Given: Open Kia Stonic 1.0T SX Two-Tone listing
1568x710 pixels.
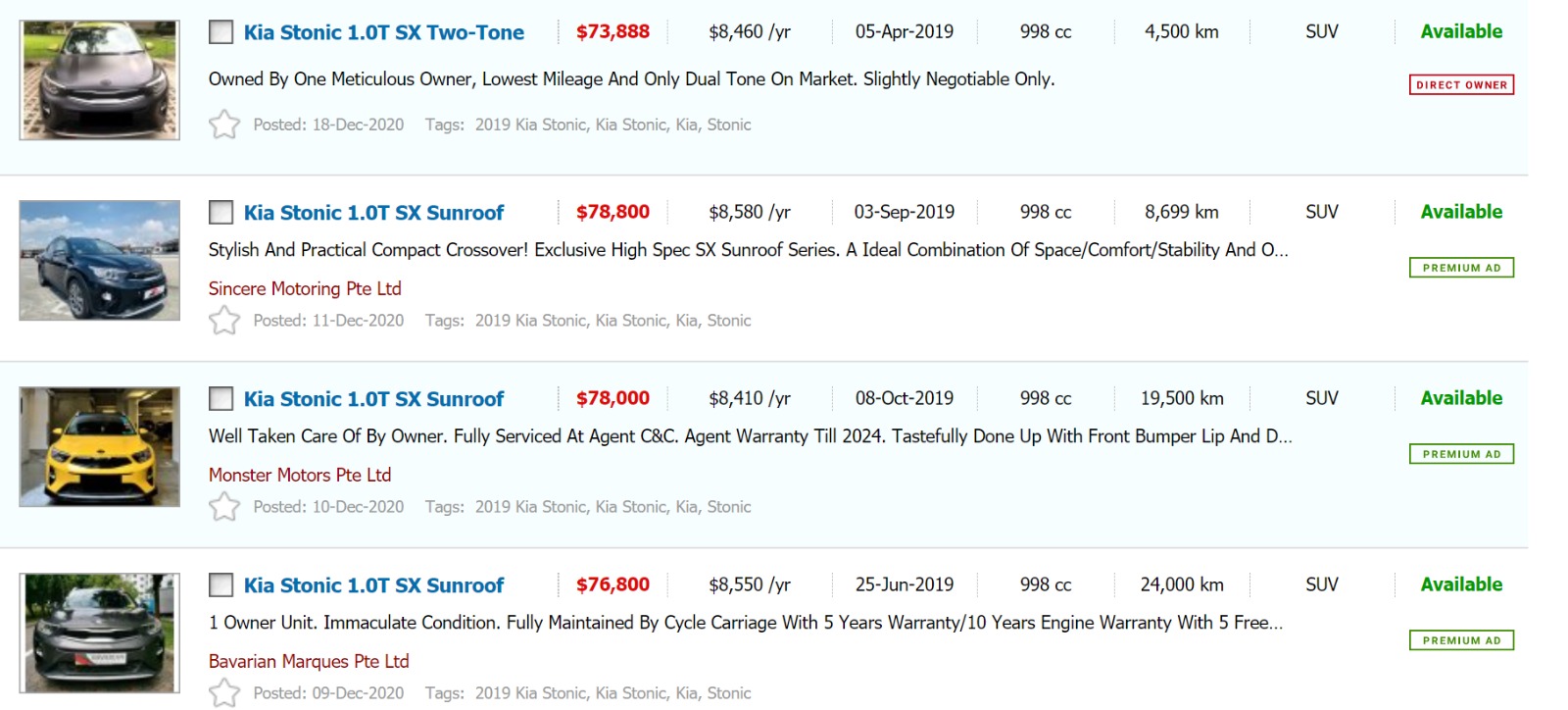Looking at the screenshot, I should [x=383, y=32].
